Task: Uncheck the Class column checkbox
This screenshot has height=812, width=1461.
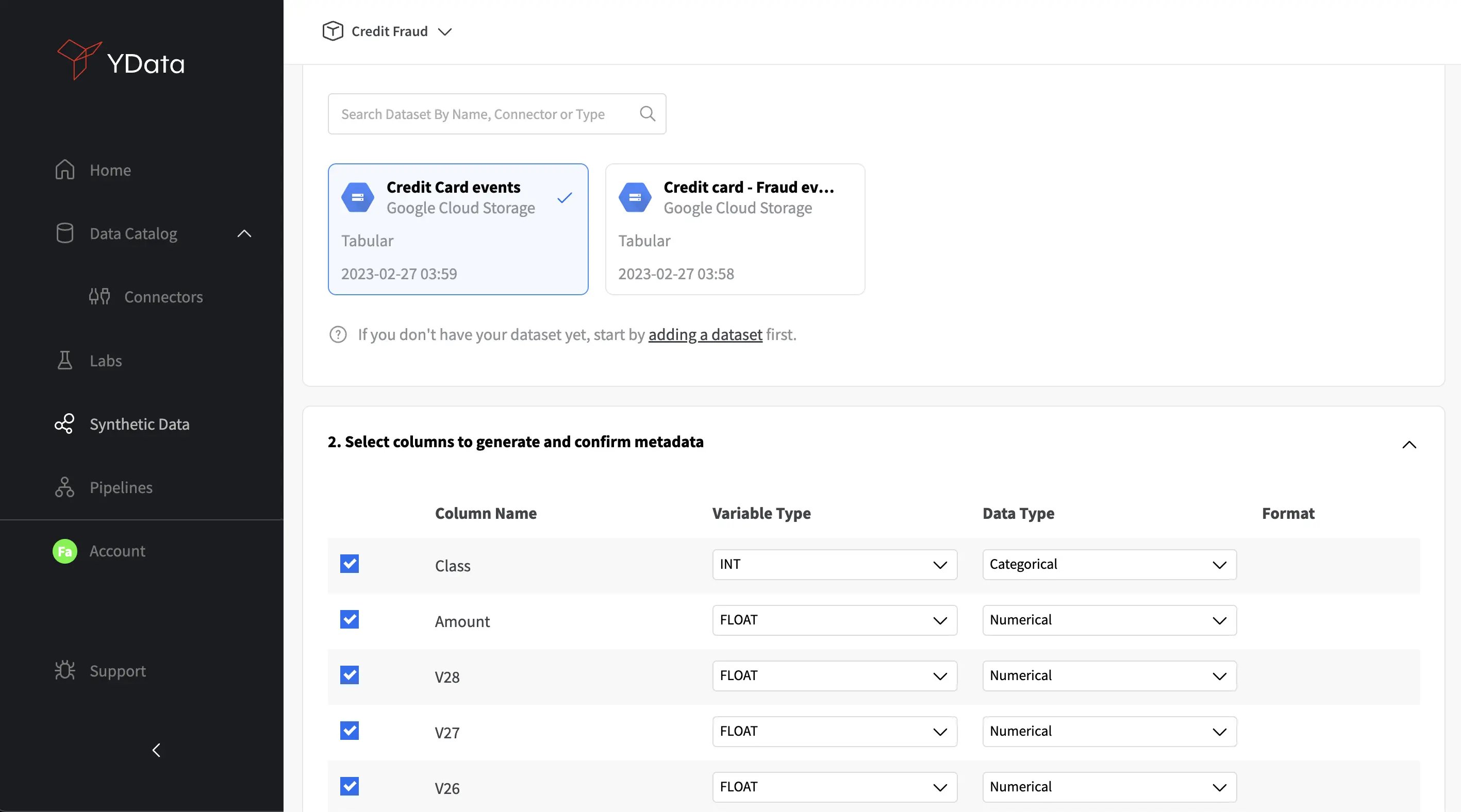Action: [350, 564]
